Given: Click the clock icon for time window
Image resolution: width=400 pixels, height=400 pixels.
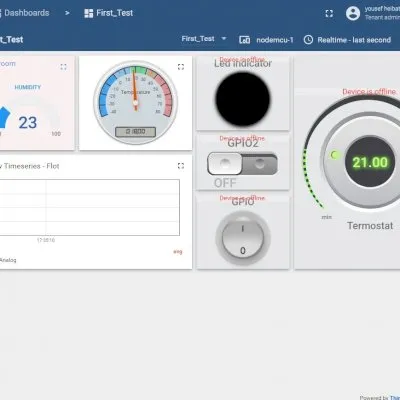Looking at the screenshot, I should point(308,40).
